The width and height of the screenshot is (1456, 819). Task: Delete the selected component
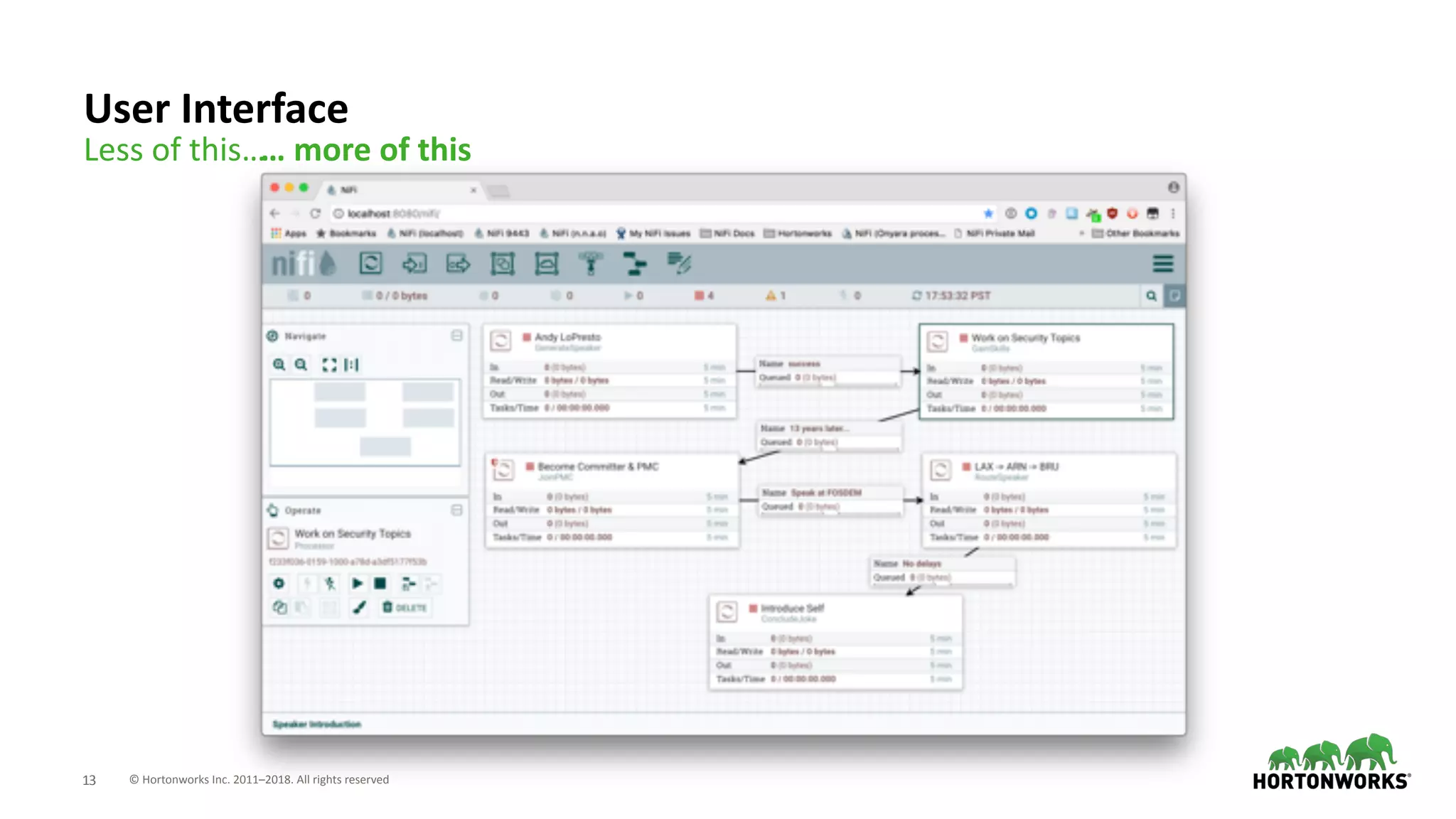[x=405, y=608]
